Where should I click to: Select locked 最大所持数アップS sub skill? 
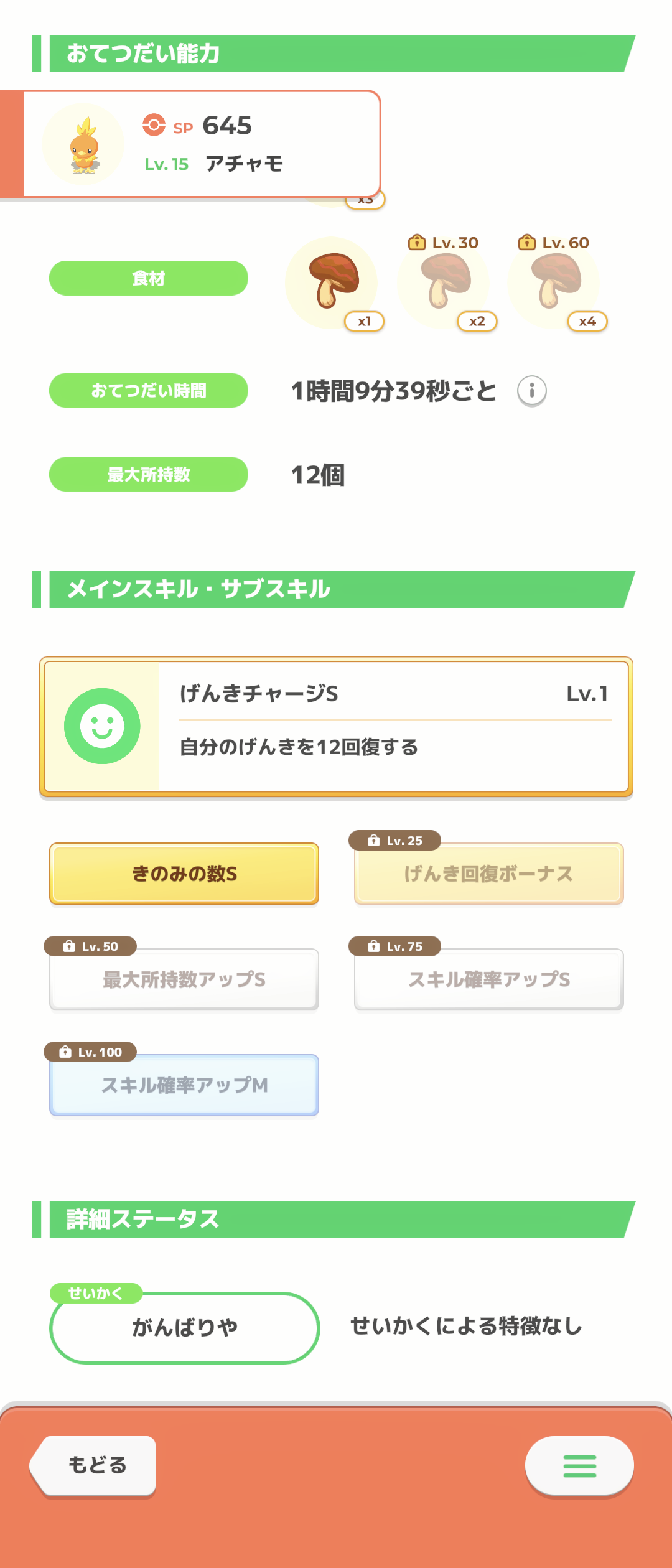(x=184, y=979)
